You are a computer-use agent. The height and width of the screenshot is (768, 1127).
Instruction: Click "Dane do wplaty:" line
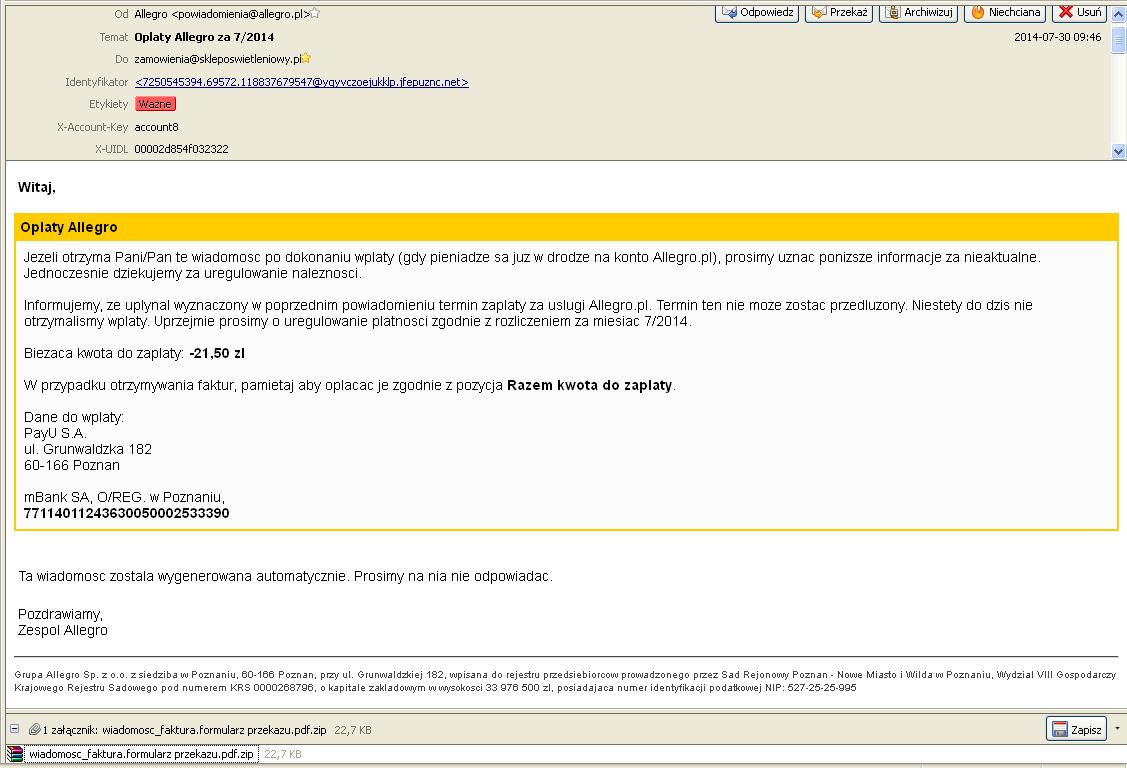[x=73, y=417]
